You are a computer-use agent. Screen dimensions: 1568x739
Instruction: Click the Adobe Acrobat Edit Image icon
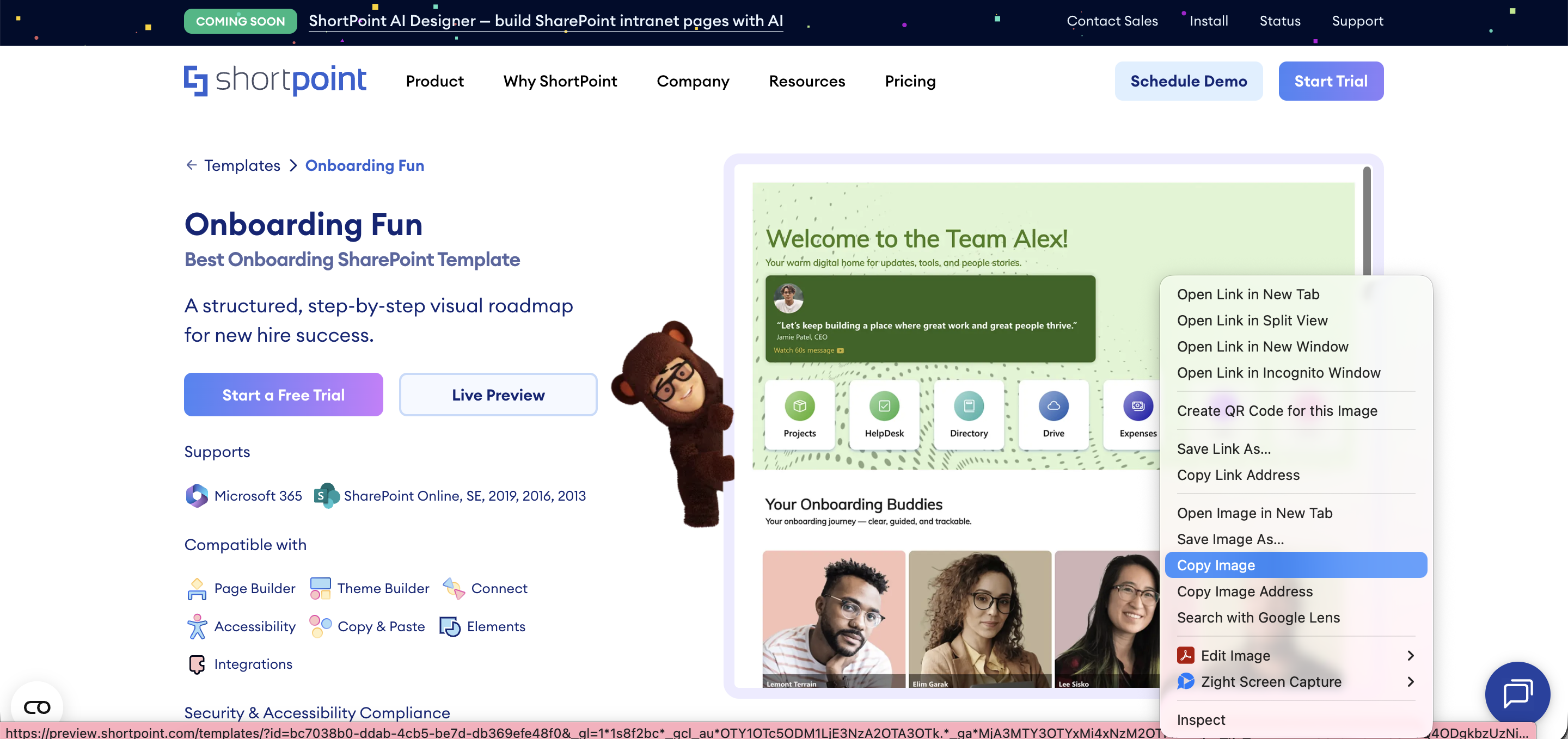tap(1185, 655)
